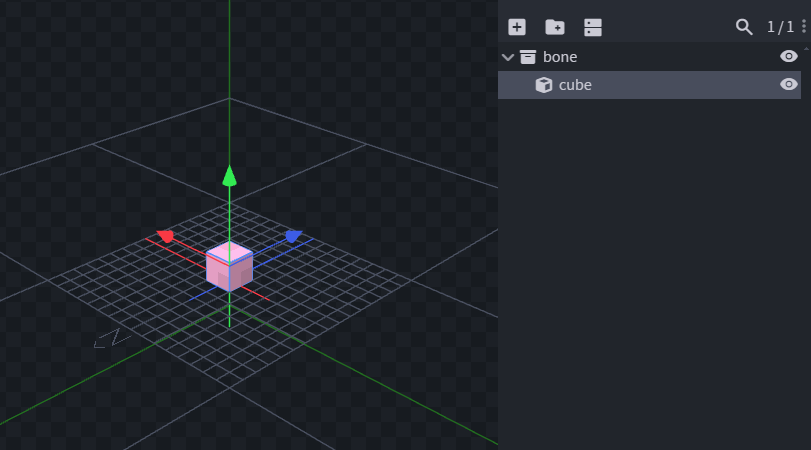
Task: Click the 1/1 selection counter
Action: [780, 27]
